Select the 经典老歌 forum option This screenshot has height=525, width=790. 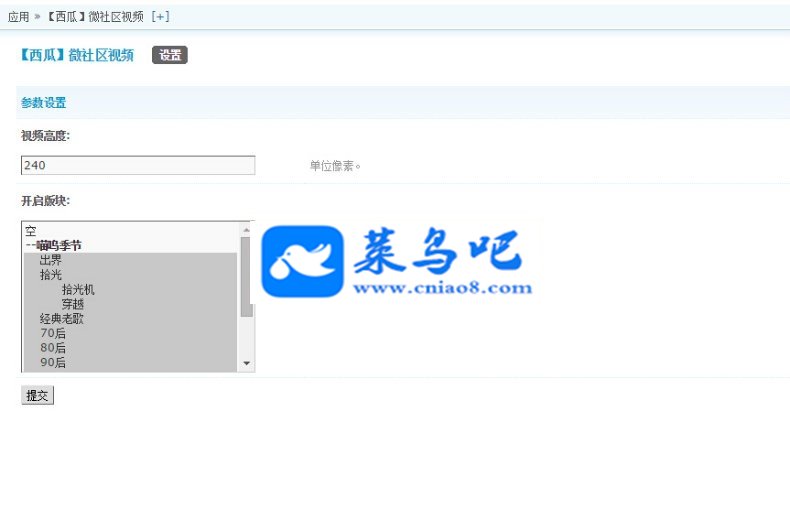coord(130,318)
